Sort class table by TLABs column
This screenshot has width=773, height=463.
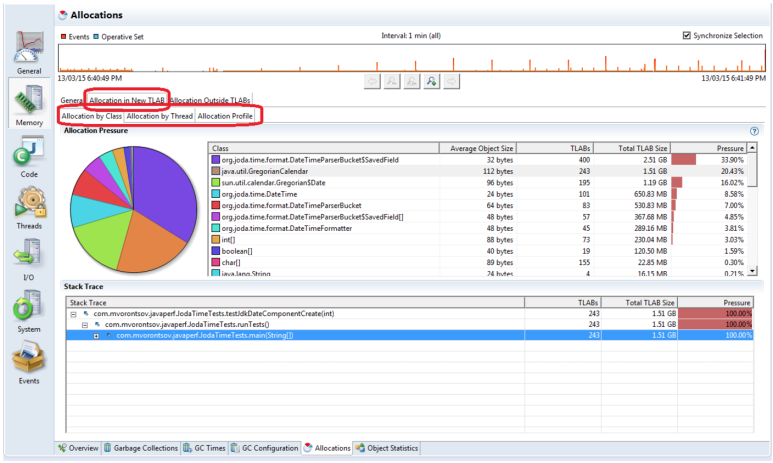click(x=555, y=148)
